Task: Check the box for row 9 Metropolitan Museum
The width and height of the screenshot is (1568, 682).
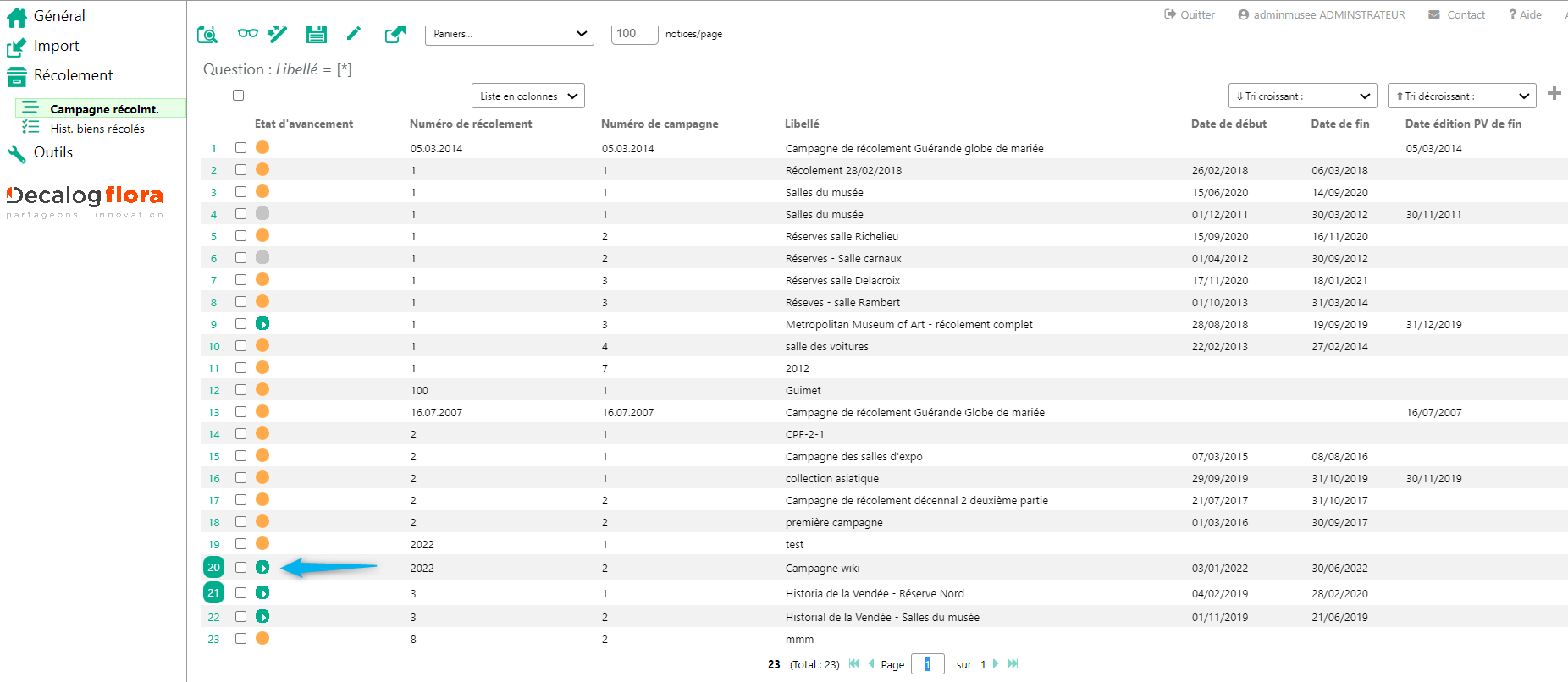Action: pos(241,324)
